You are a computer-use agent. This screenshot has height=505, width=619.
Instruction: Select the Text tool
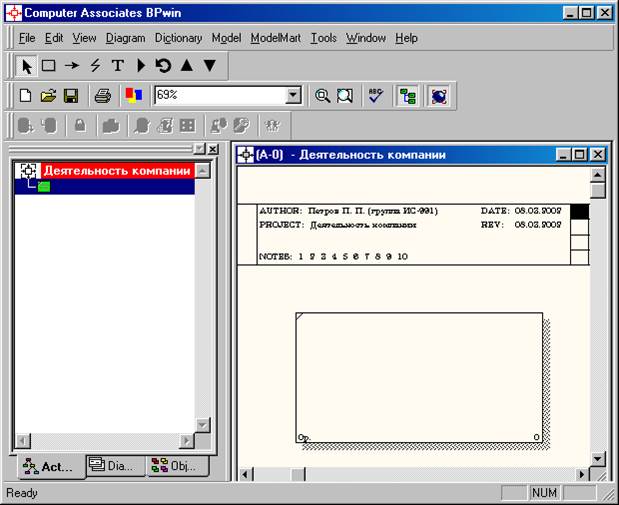click(x=118, y=65)
